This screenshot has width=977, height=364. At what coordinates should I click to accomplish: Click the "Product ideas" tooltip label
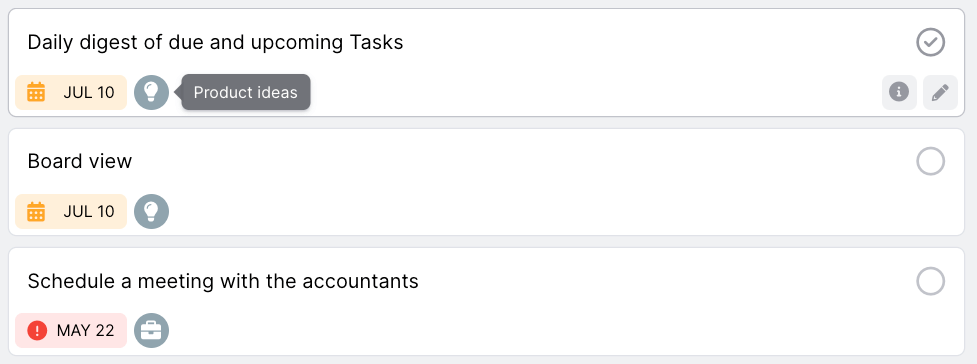(245, 92)
